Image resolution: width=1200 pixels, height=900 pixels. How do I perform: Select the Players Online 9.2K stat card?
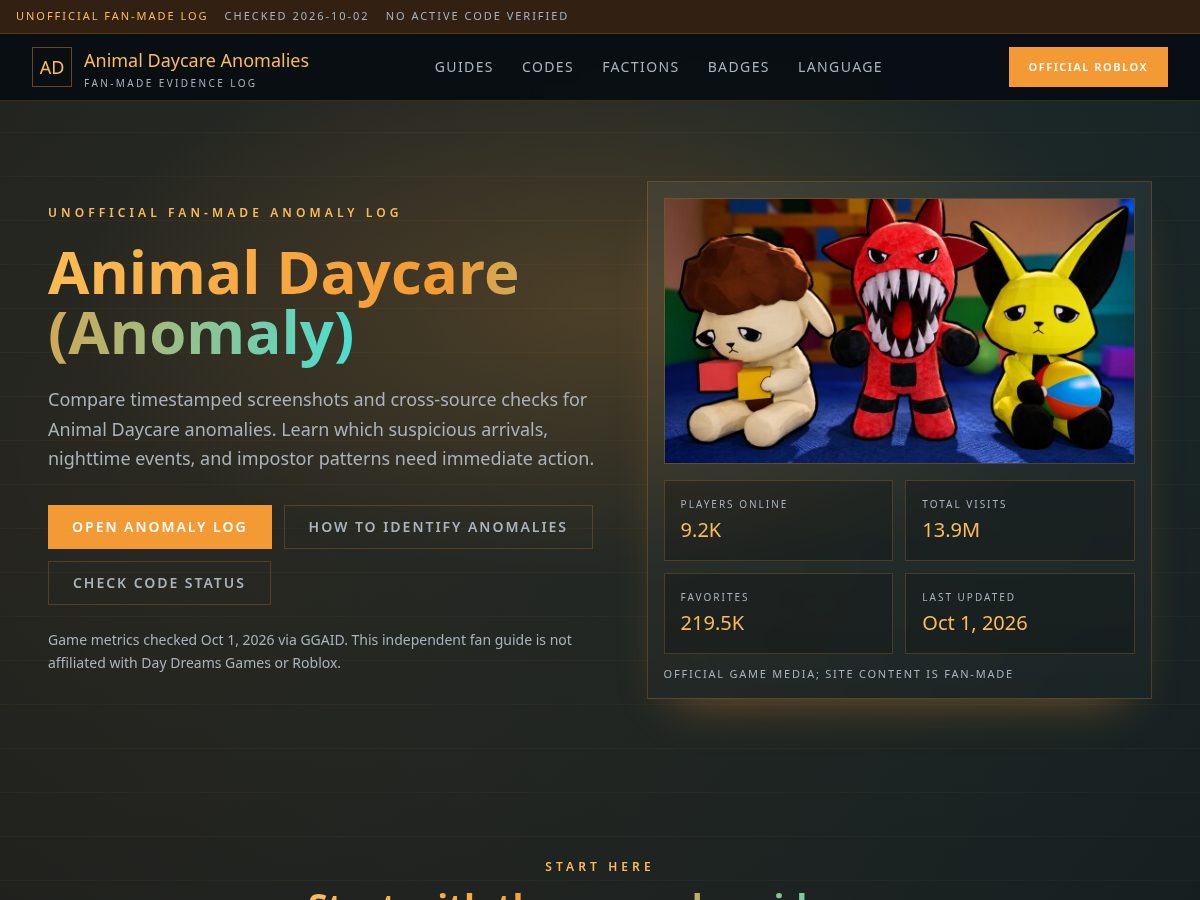tap(778, 520)
